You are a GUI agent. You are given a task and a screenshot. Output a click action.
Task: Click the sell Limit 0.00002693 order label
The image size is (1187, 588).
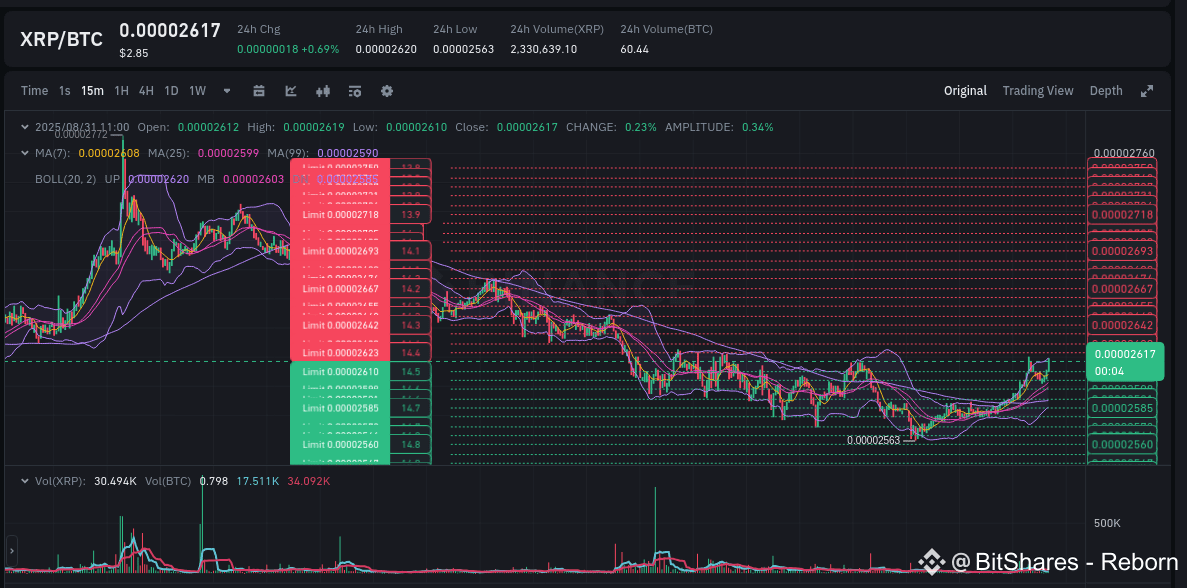pos(341,250)
